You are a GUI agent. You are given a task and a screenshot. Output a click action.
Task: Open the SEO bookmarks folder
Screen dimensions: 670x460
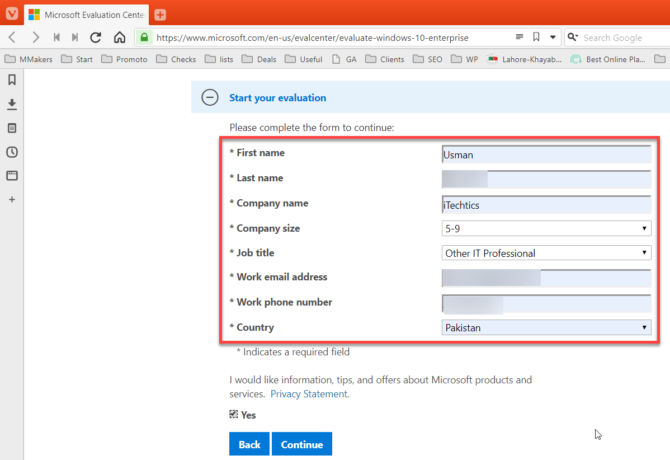[428, 59]
